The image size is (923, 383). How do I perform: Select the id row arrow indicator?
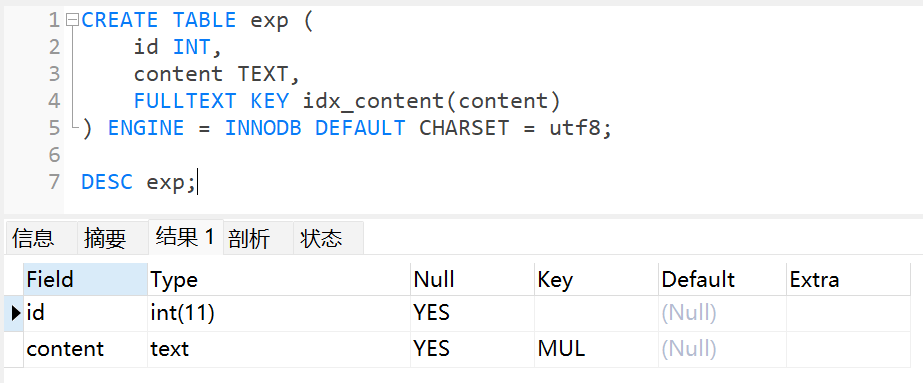click(x=15, y=313)
